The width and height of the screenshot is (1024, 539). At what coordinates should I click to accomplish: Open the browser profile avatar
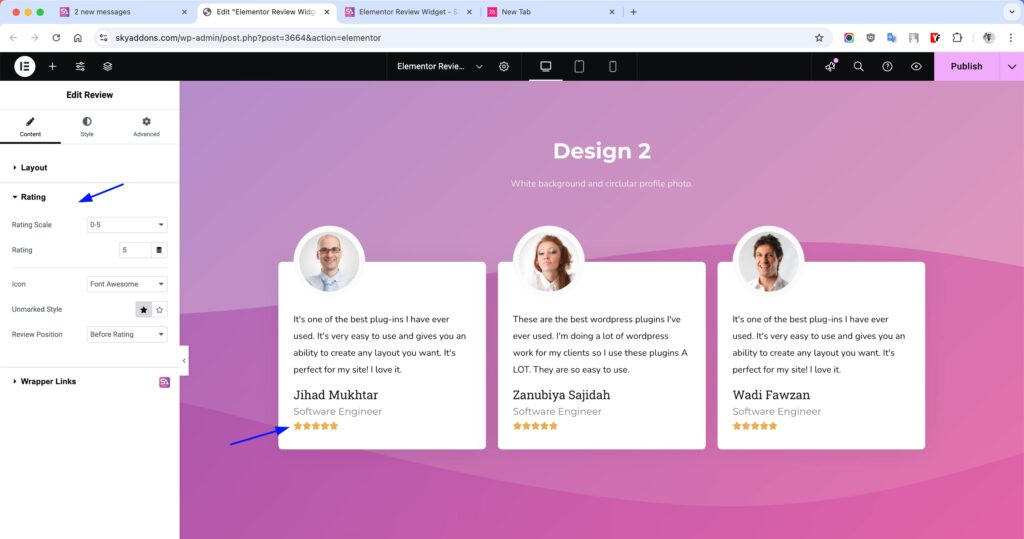pyautogui.click(x=988, y=38)
